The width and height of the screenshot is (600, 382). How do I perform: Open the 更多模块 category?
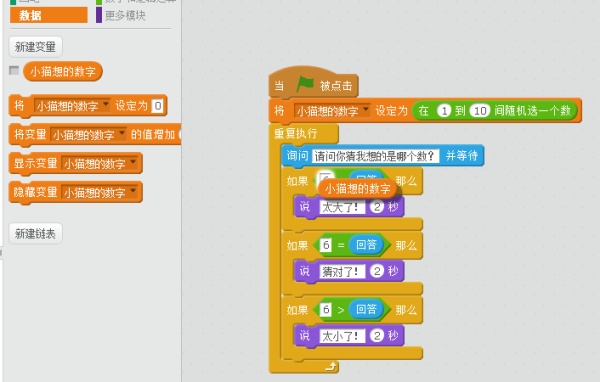125,15
